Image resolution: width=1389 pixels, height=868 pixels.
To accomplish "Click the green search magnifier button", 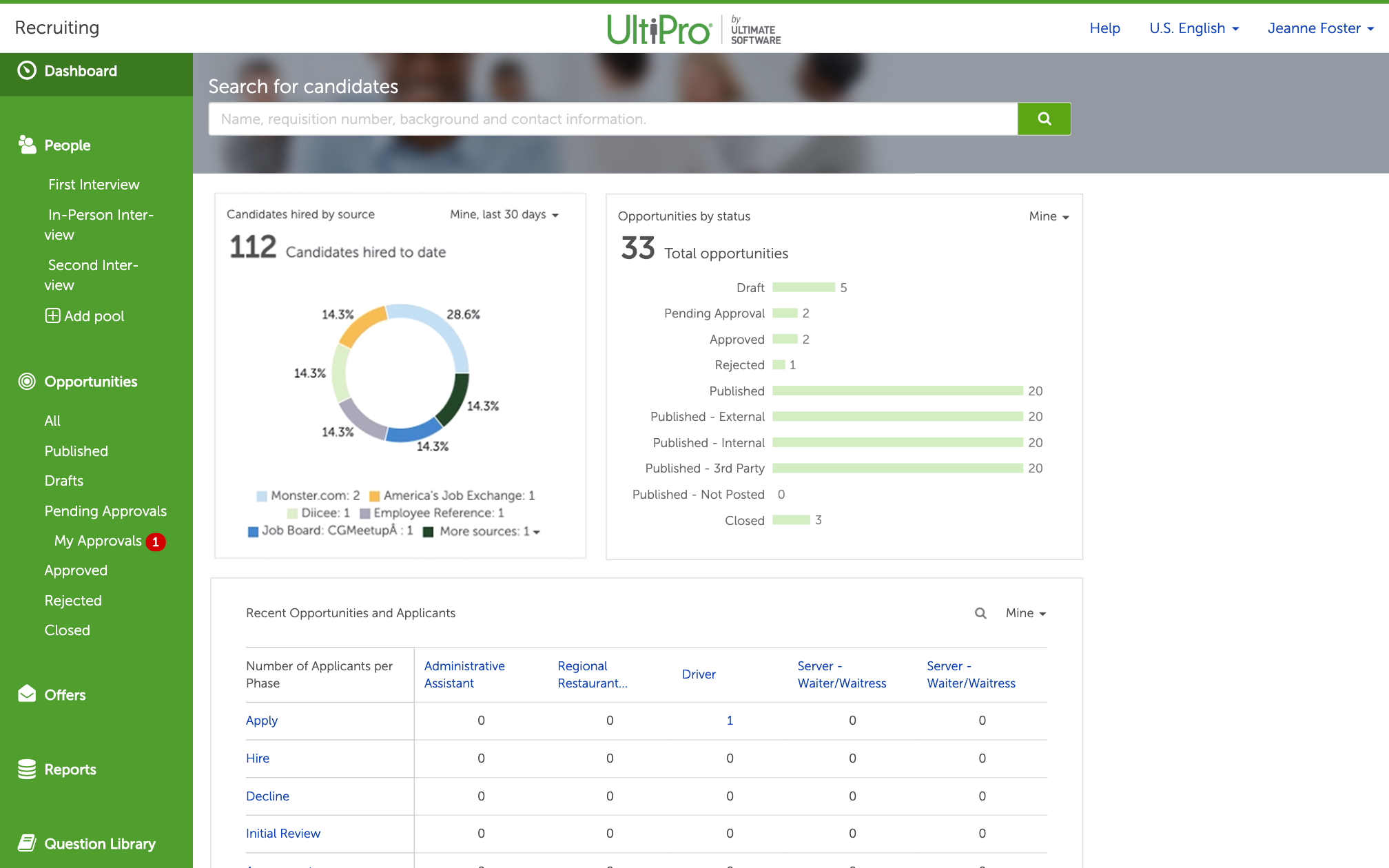I will (x=1044, y=118).
